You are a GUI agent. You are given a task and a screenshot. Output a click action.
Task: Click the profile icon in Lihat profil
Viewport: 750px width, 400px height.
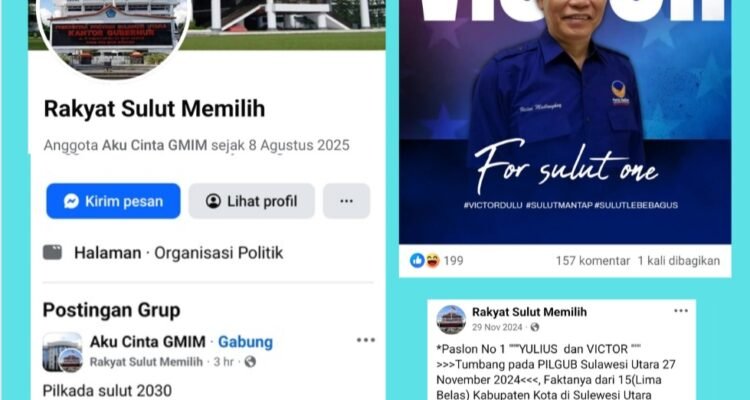pyautogui.click(x=213, y=201)
